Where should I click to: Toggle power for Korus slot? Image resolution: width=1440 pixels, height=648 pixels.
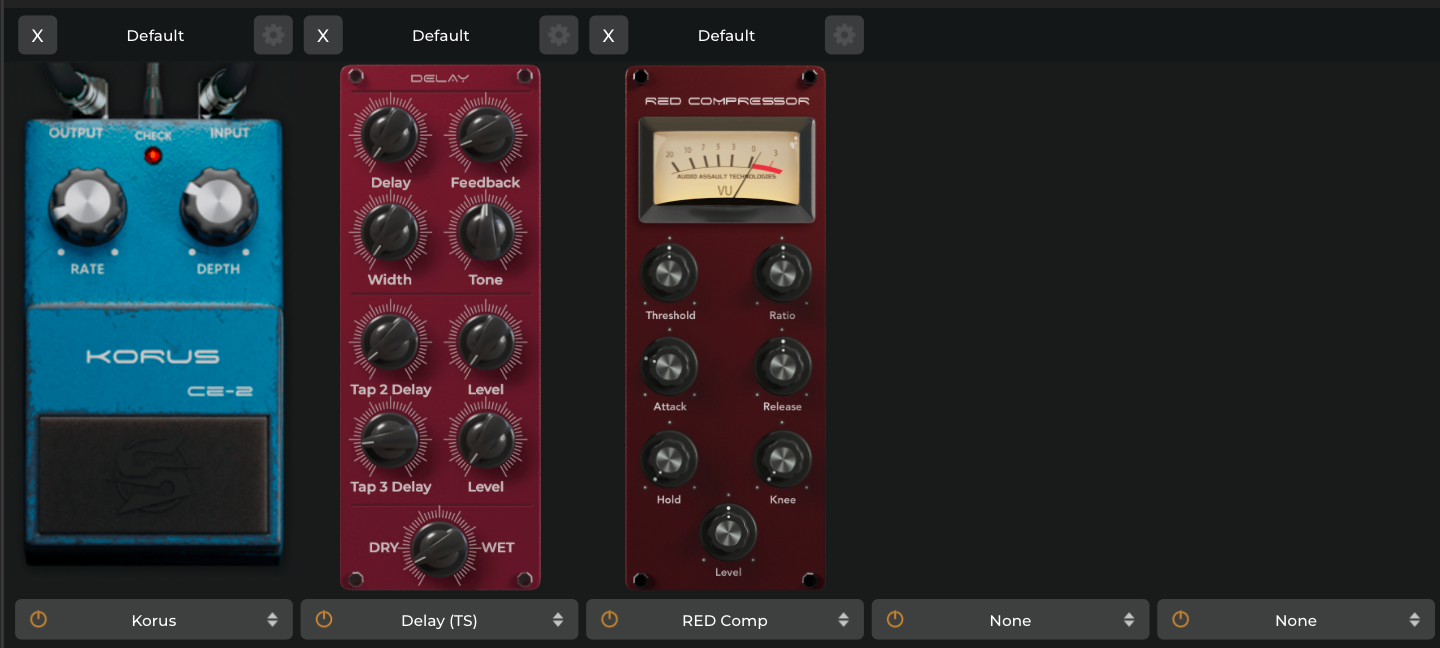[38, 620]
